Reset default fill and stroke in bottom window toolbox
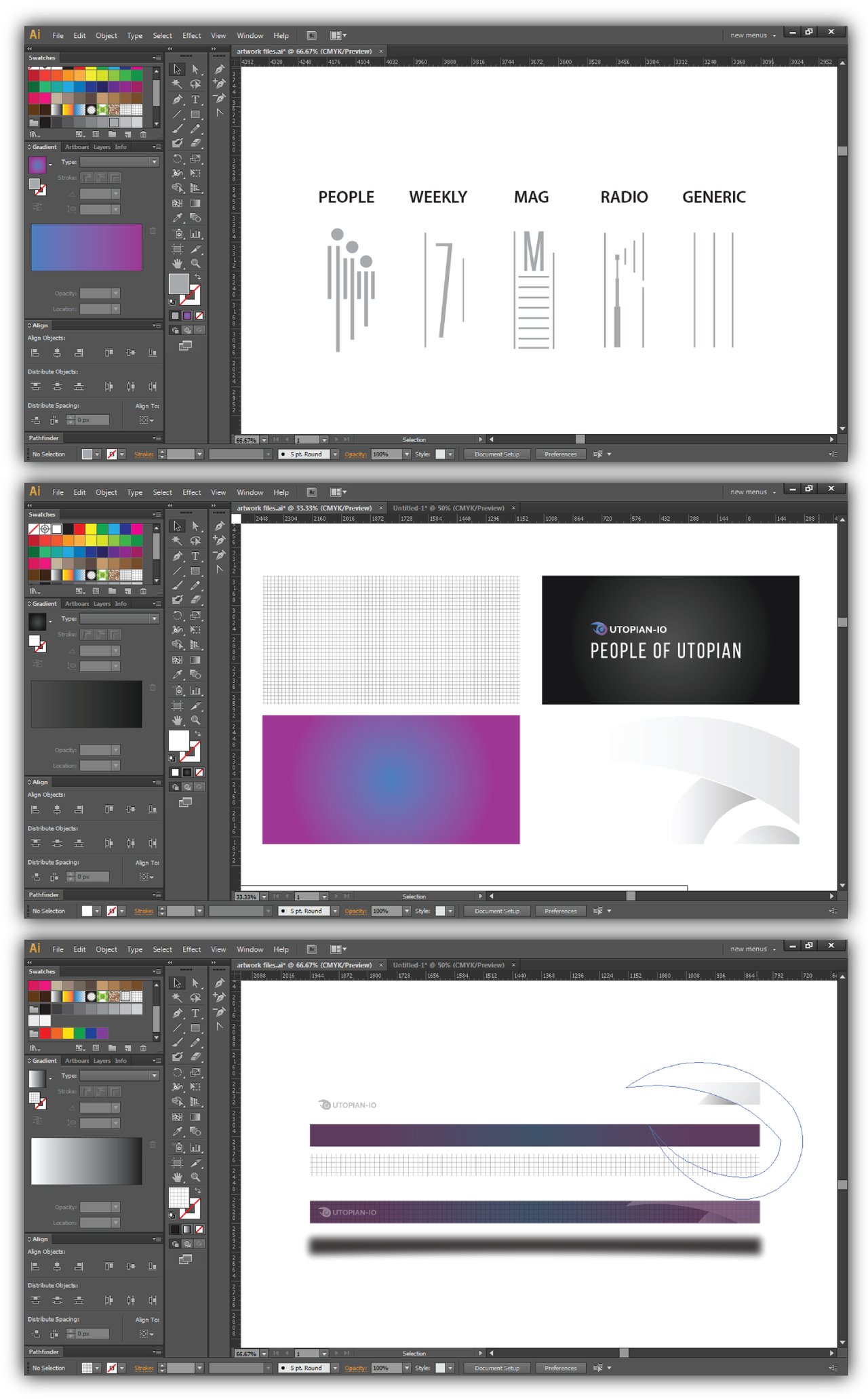The width and height of the screenshot is (868, 1399). pos(172,1215)
